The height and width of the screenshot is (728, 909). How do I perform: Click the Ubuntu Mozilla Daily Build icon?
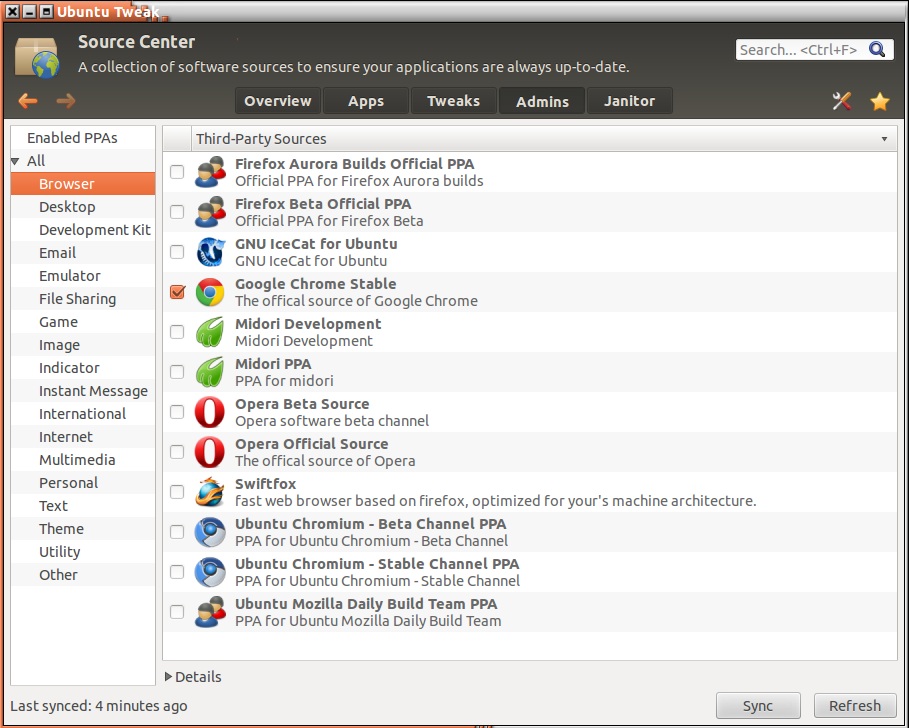pos(210,611)
